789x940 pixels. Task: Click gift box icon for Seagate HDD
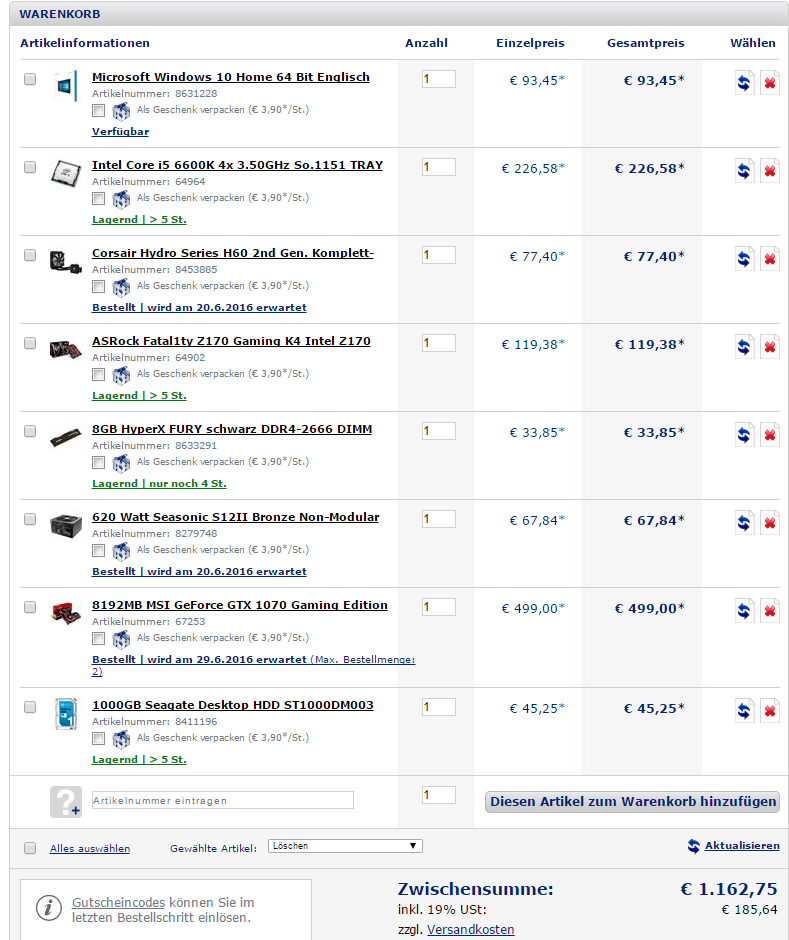pos(121,739)
